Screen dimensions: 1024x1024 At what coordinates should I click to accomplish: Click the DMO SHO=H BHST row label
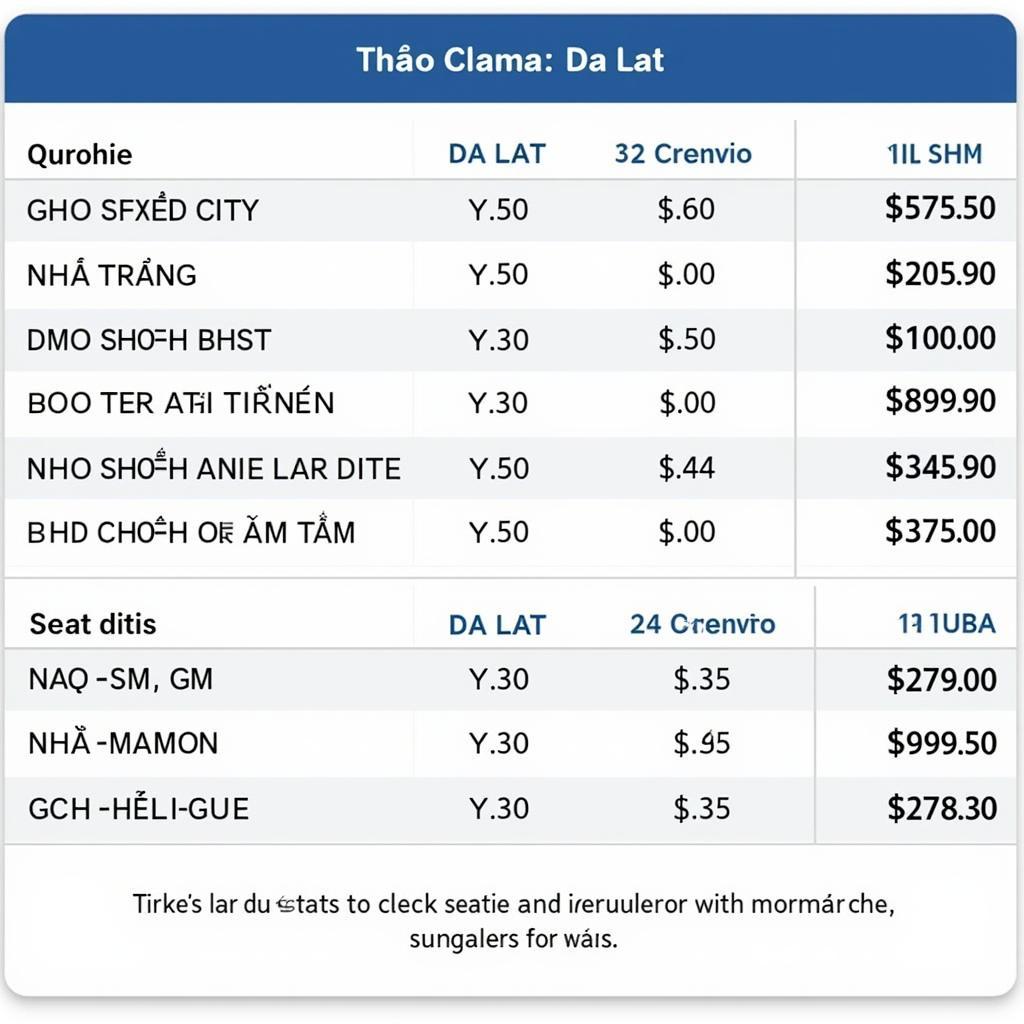tap(149, 339)
